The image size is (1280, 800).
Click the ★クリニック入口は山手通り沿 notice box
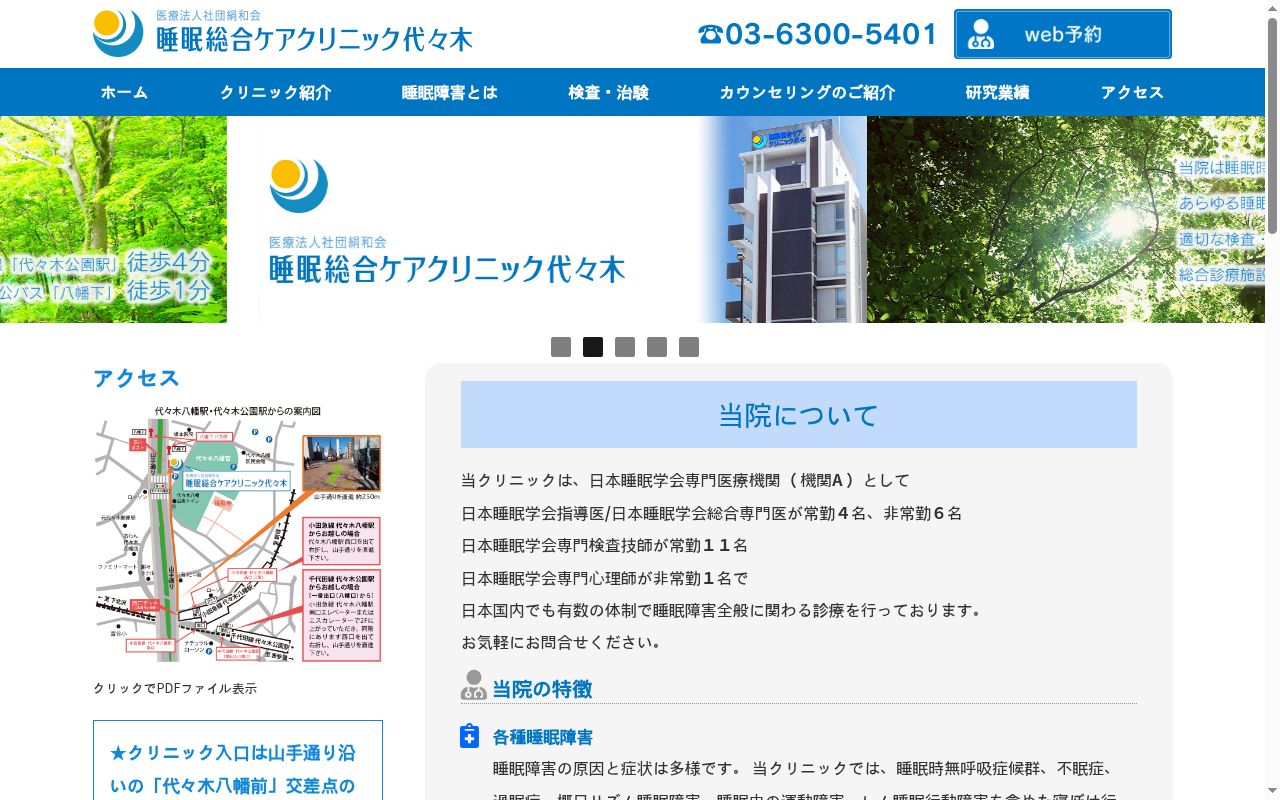(x=238, y=760)
